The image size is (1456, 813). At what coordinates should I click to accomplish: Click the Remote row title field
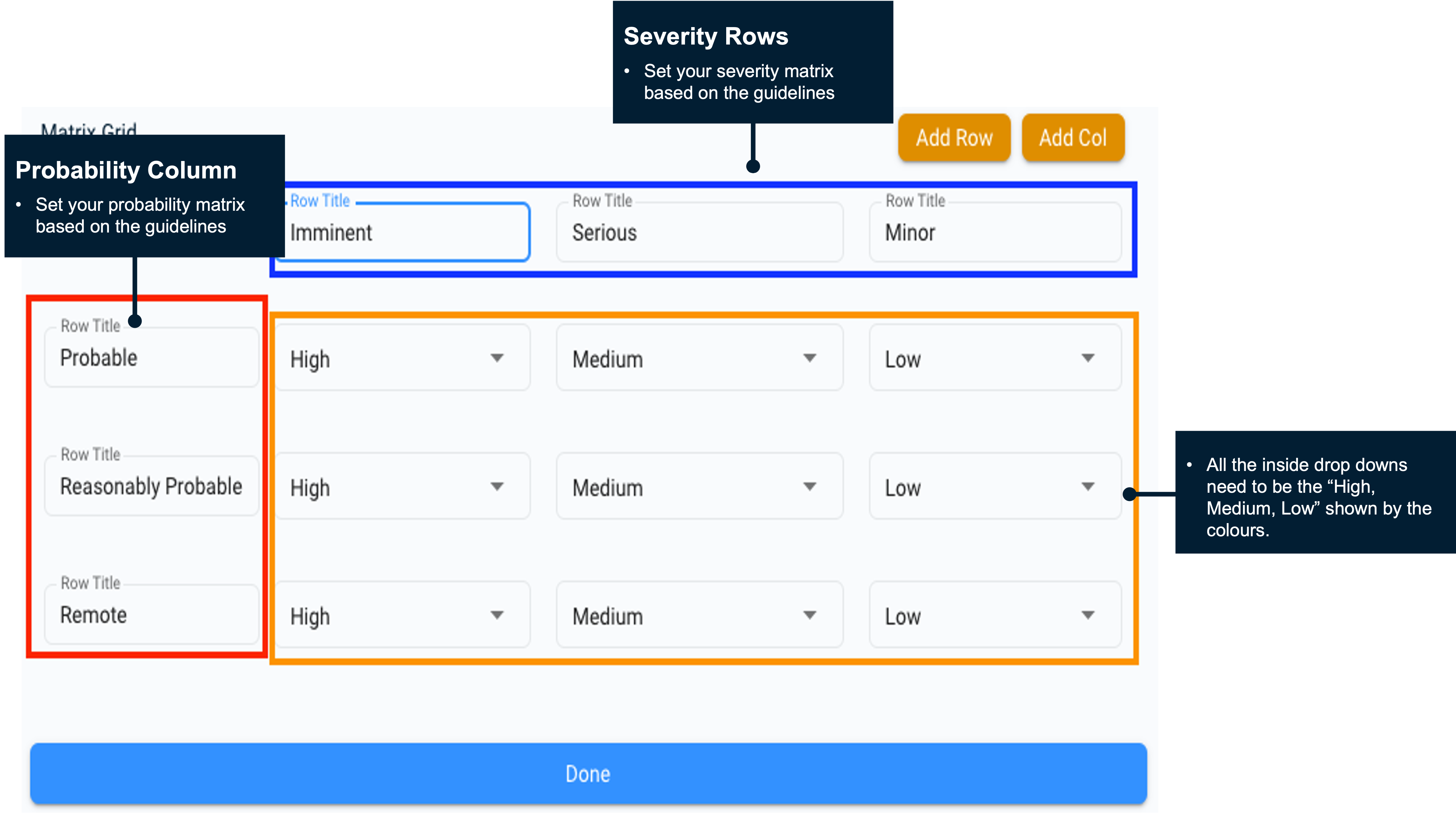tap(151, 614)
